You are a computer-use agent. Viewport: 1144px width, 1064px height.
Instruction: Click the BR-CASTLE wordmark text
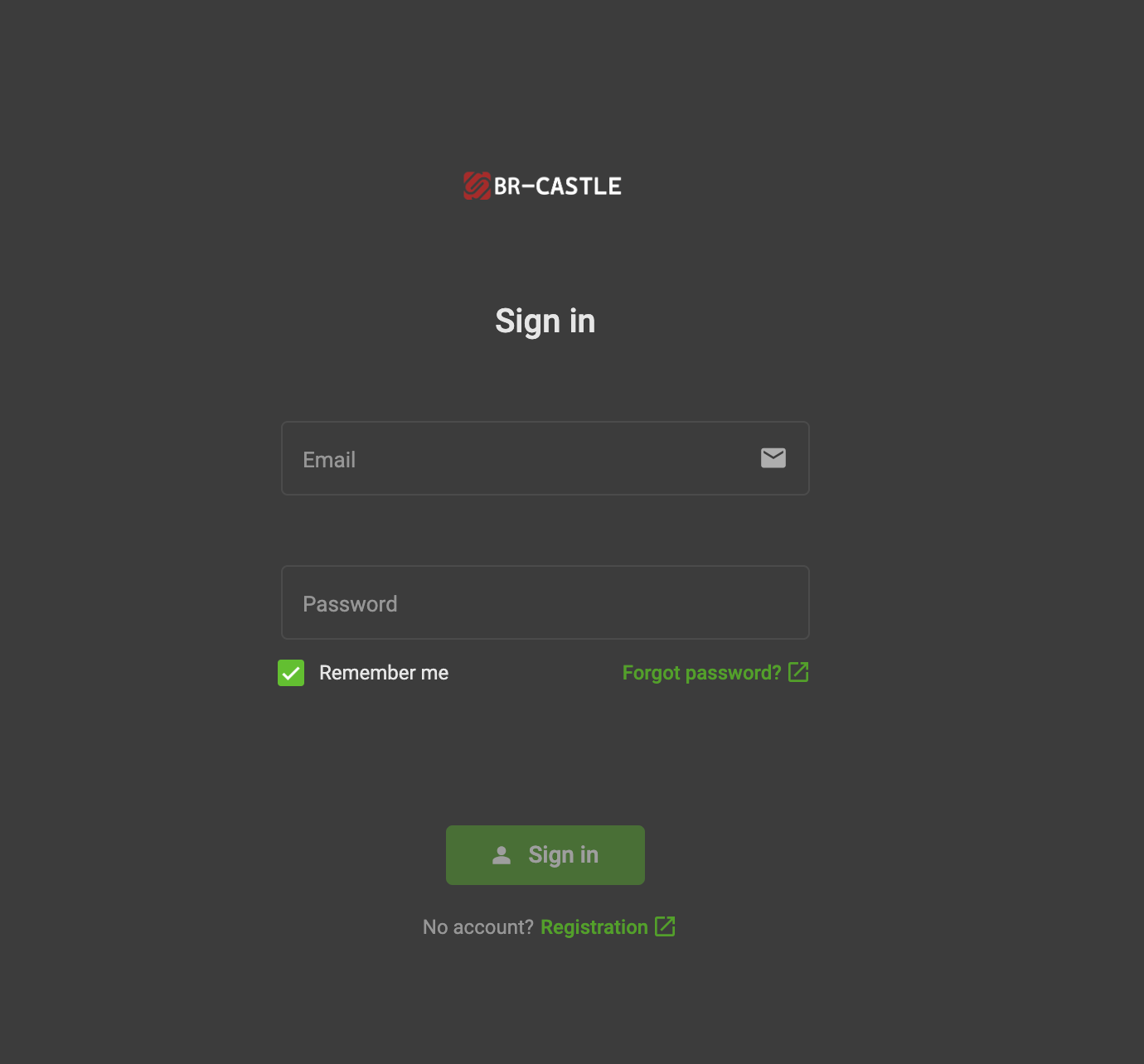557,186
